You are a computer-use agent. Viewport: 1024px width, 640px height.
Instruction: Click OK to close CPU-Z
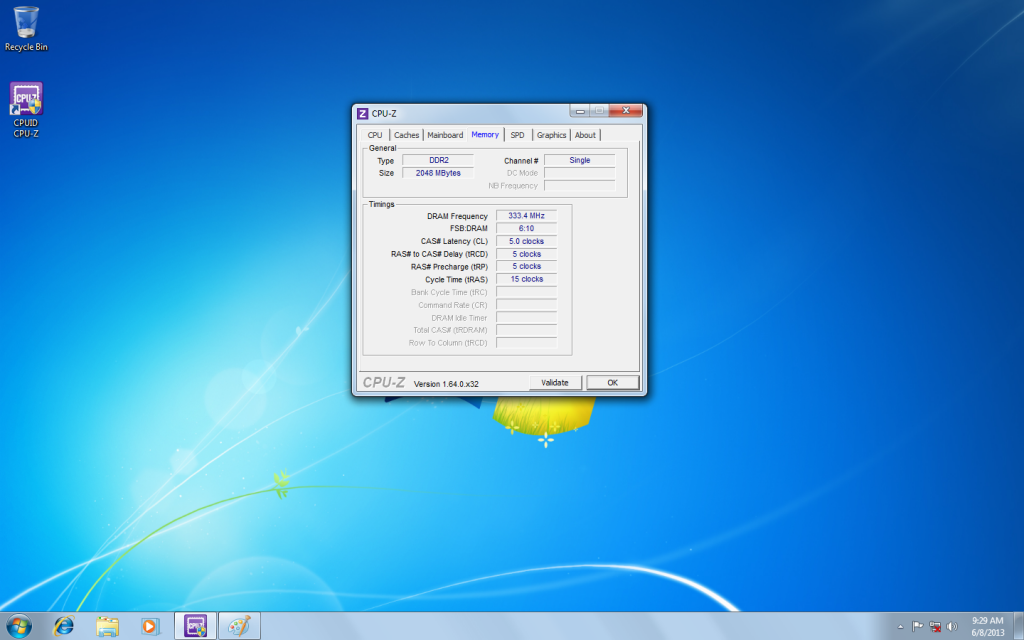612,382
